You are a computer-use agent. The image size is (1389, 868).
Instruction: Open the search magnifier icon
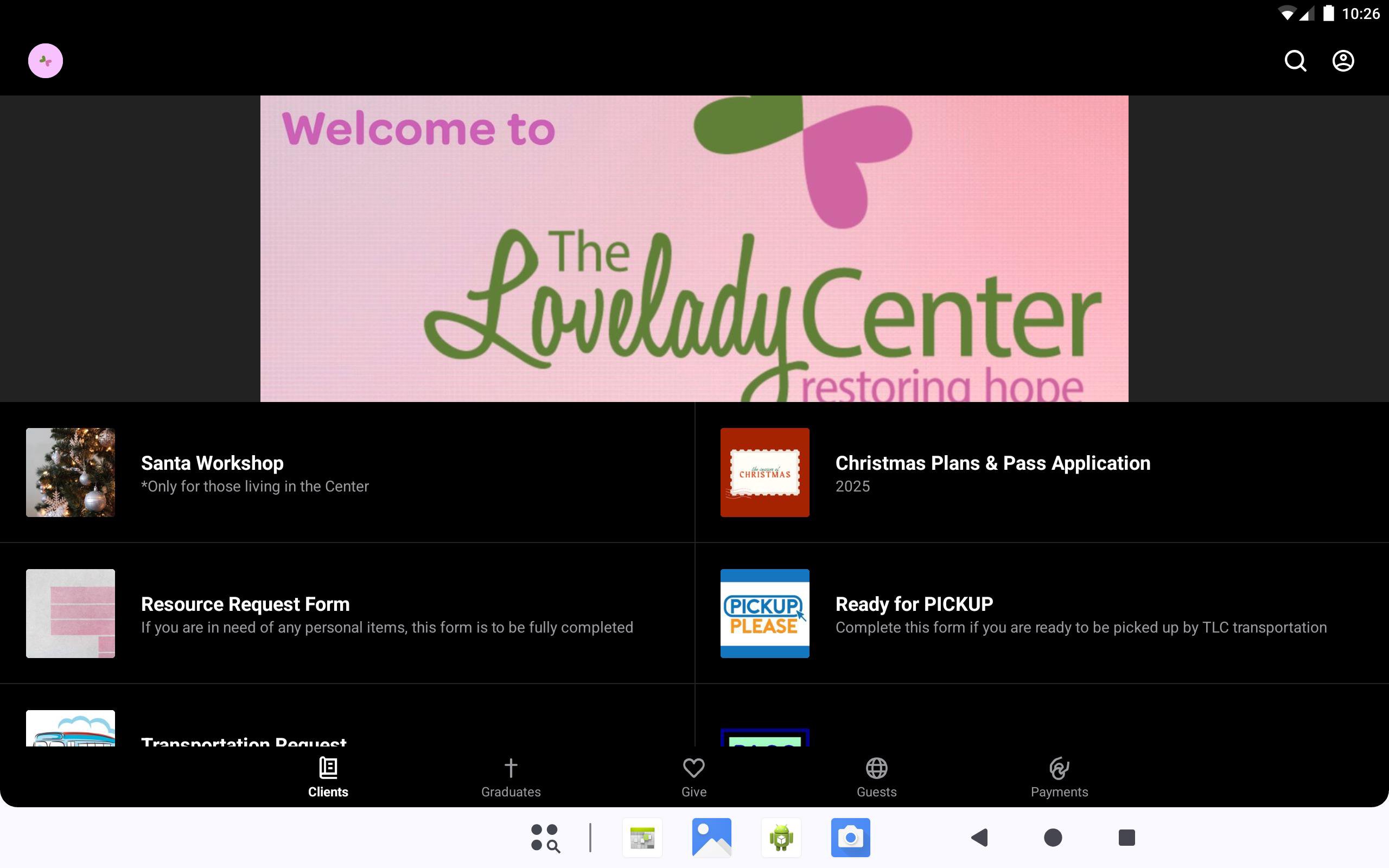tap(1295, 61)
